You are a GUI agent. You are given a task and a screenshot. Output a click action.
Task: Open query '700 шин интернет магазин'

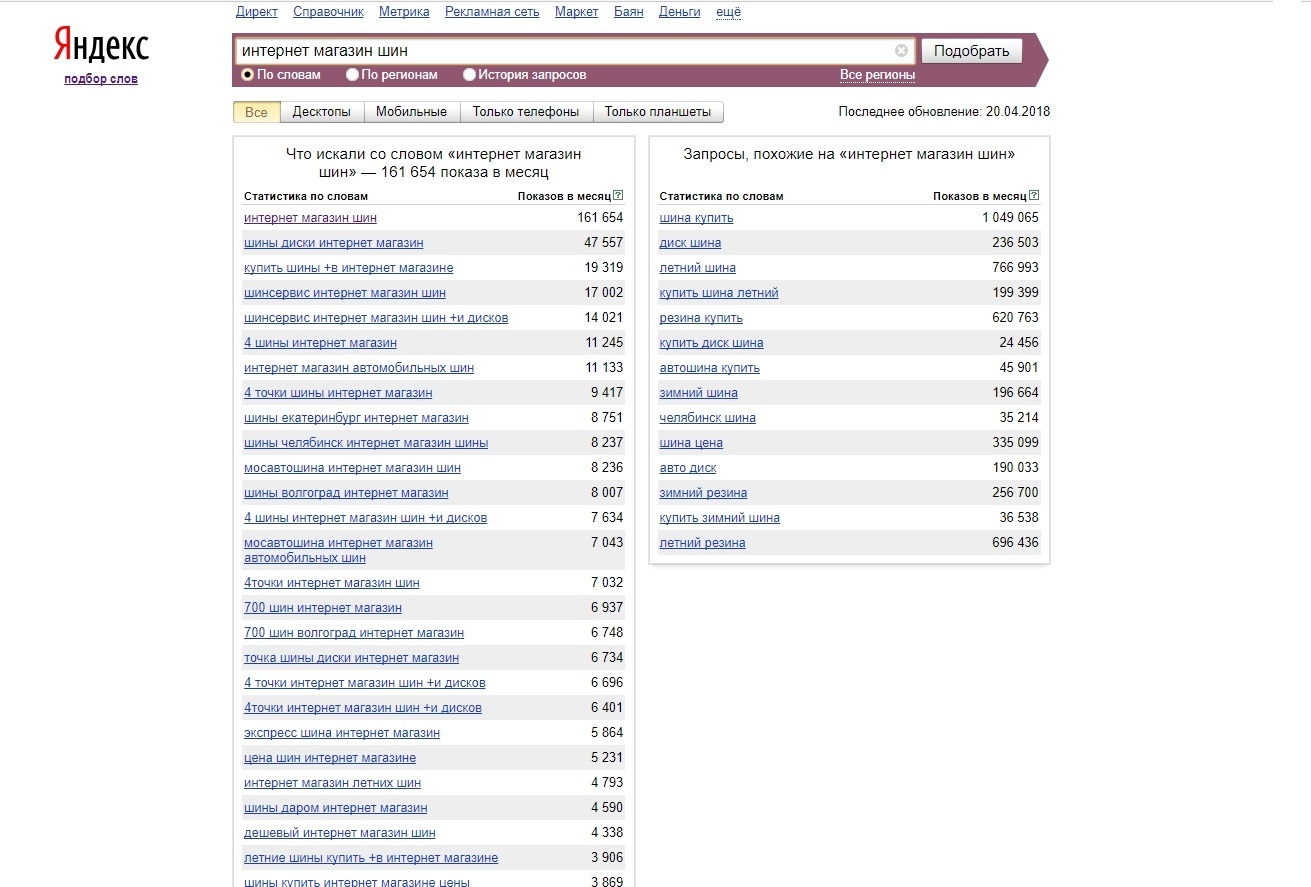[323, 608]
